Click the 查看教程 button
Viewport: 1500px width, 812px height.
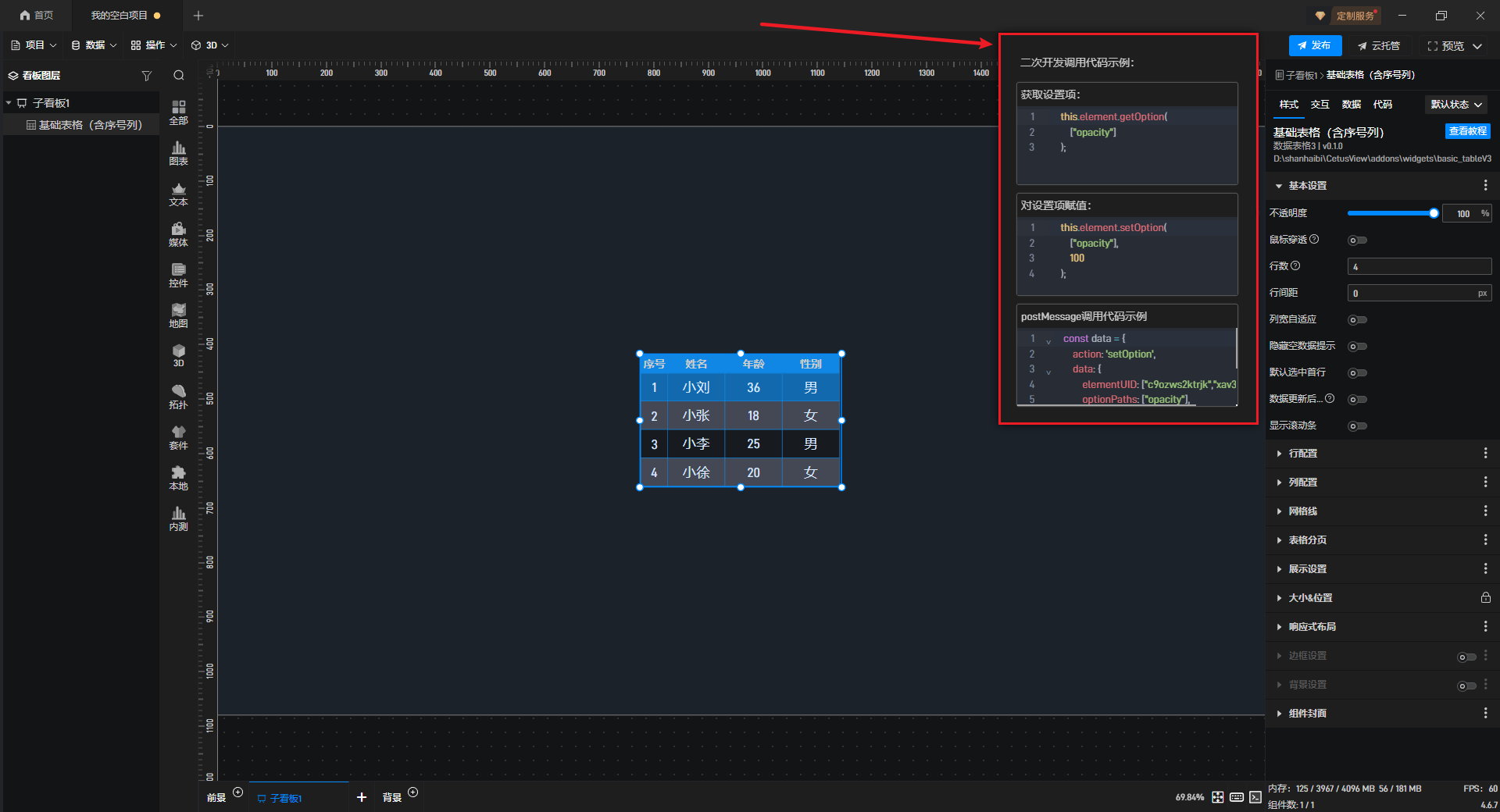tap(1467, 131)
